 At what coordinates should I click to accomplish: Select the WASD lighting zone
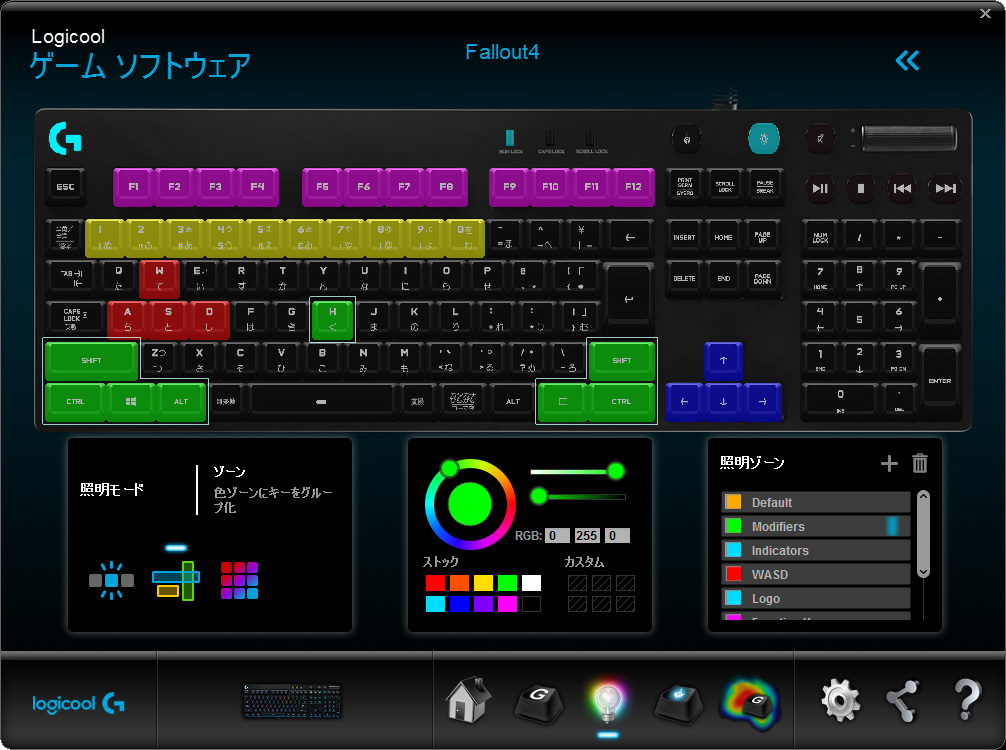coord(815,574)
